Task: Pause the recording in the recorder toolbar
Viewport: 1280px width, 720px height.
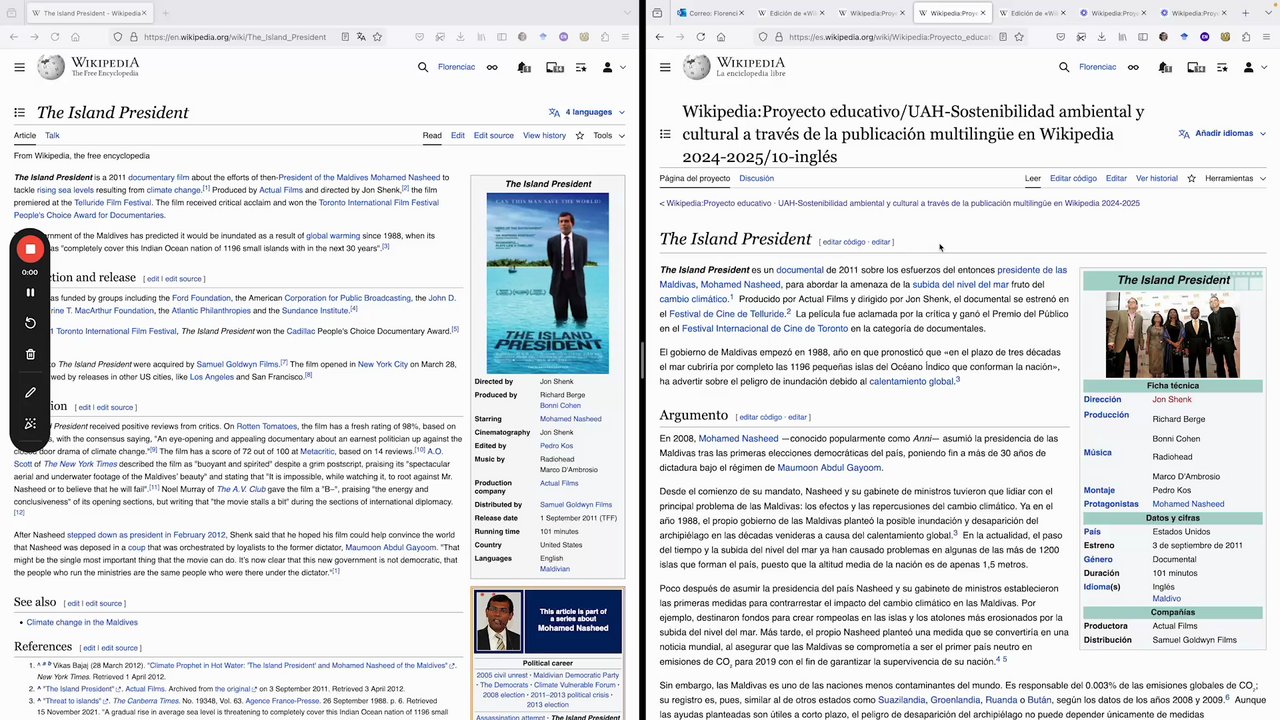Action: [x=30, y=293]
